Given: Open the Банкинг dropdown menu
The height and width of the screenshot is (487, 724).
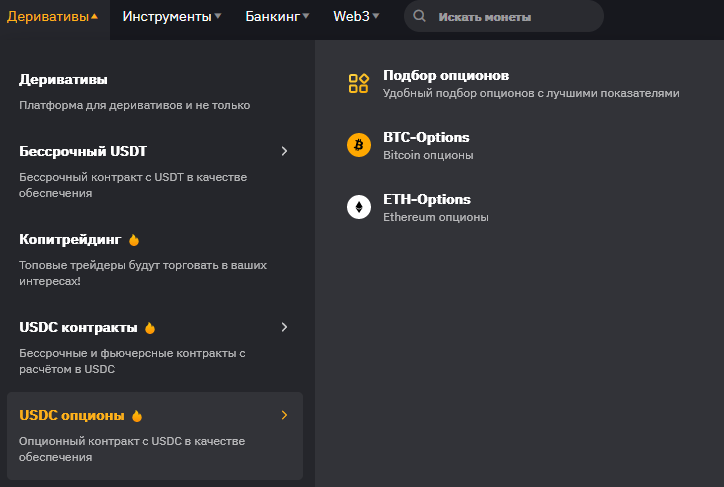Looking at the screenshot, I should [x=277, y=17].
